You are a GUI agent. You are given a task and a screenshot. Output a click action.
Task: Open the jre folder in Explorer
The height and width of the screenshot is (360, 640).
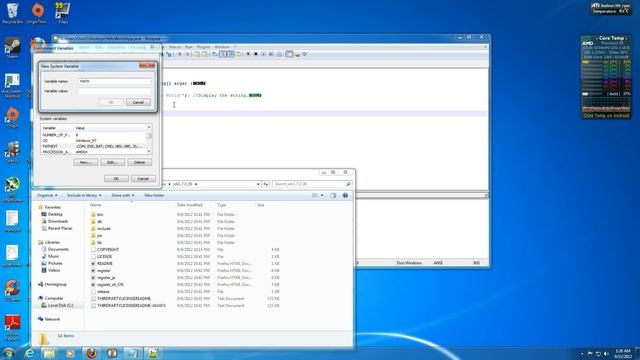[x=99, y=236]
